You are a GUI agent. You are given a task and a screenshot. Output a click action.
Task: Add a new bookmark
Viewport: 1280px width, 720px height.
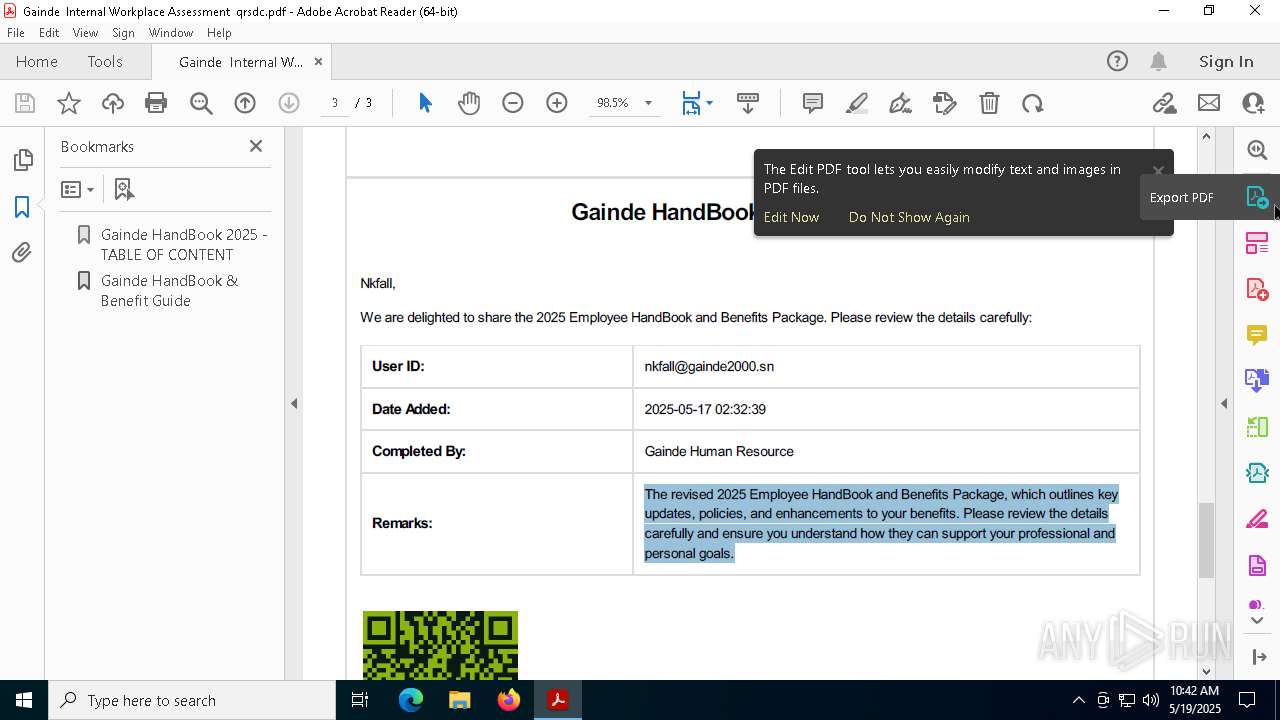(124, 189)
